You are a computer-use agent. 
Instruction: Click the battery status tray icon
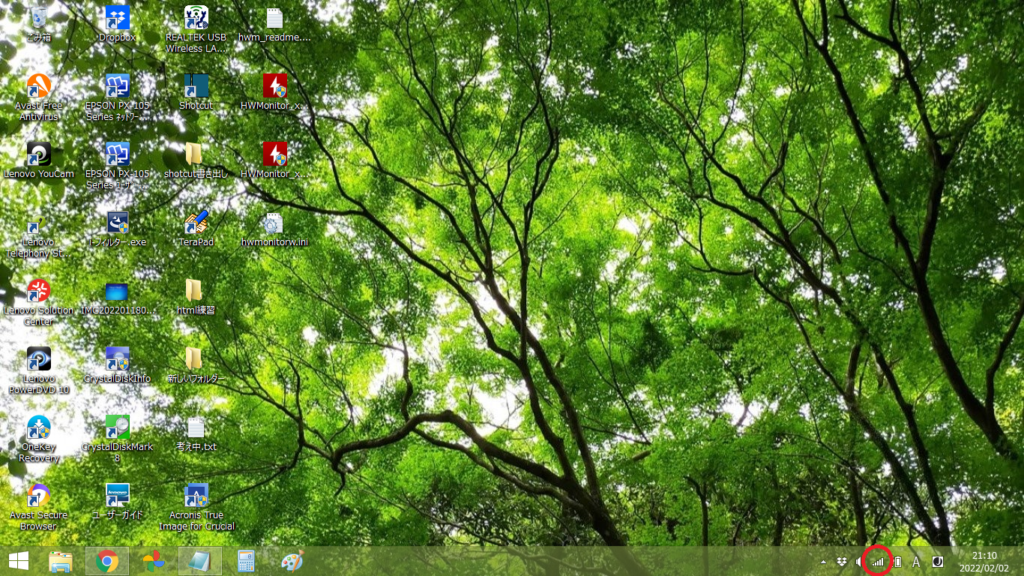click(x=897, y=562)
